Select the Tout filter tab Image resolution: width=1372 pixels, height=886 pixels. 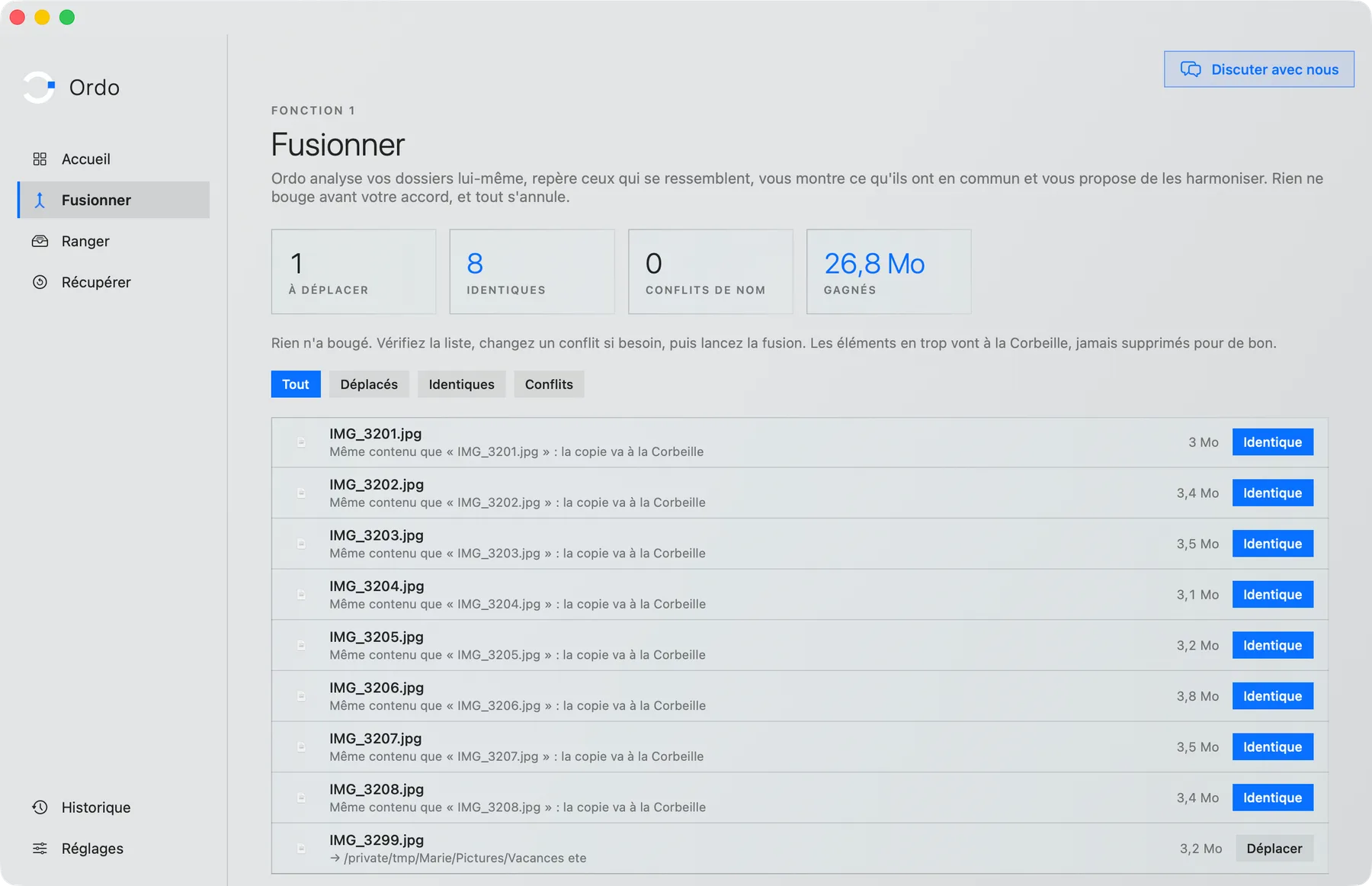tap(296, 384)
